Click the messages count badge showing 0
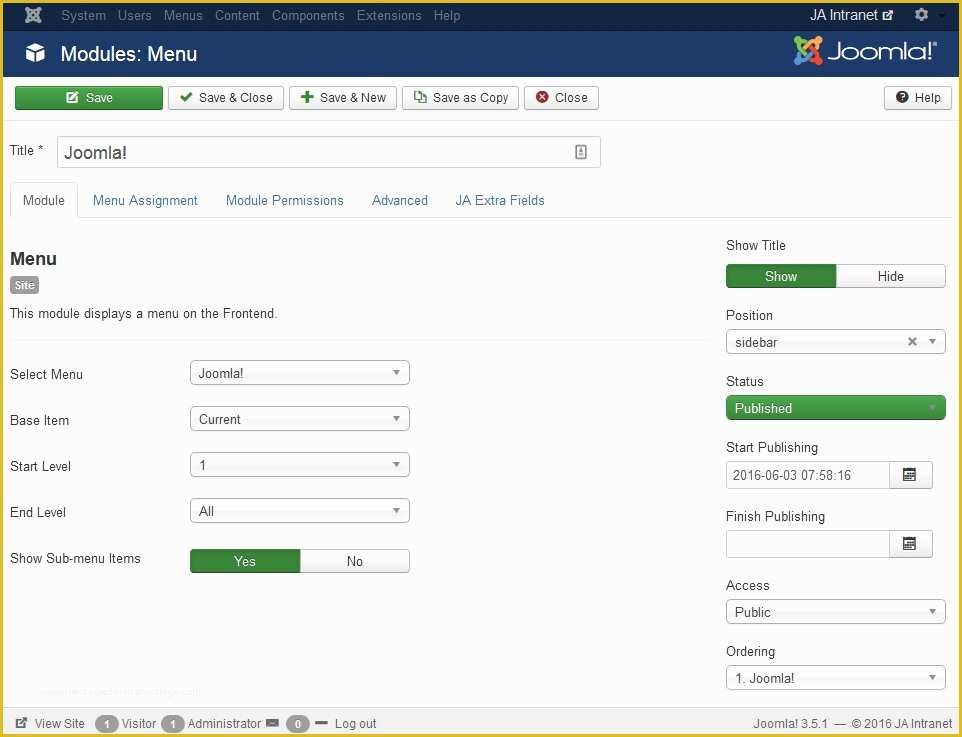962x737 pixels. point(298,723)
